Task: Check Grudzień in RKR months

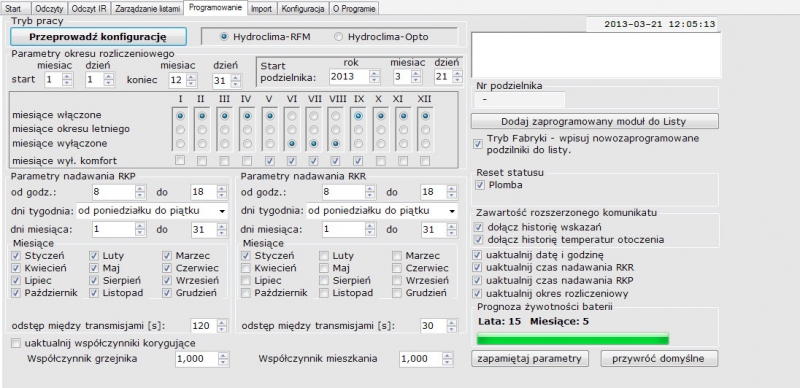Action: [397, 293]
